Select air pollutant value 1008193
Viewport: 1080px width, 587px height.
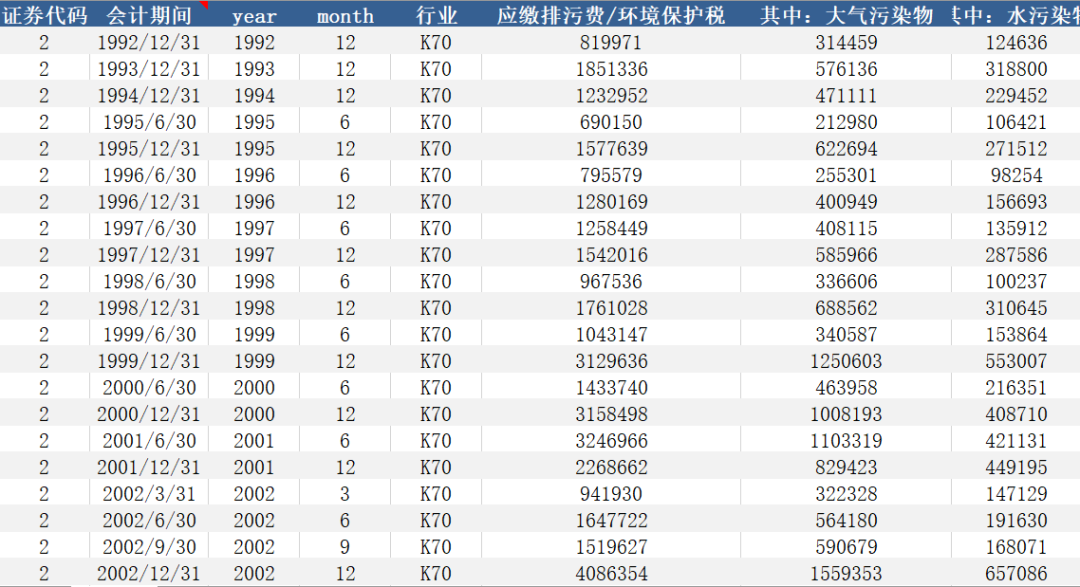[846, 414]
